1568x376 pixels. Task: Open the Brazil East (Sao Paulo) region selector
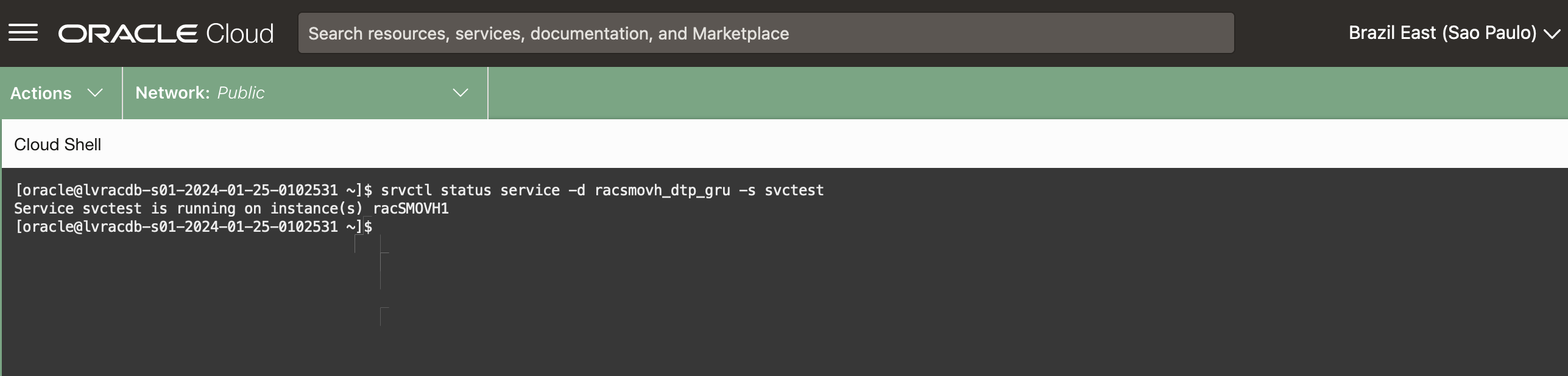pos(1442,33)
